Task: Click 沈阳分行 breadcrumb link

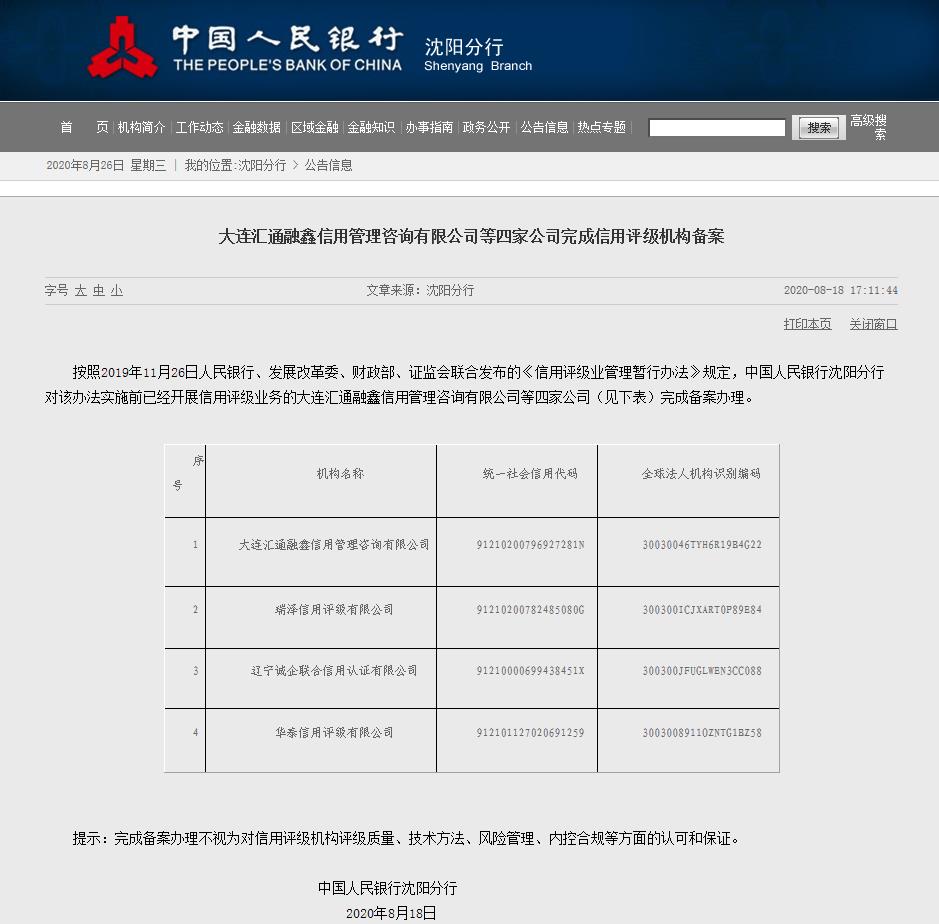Action: tap(262, 165)
